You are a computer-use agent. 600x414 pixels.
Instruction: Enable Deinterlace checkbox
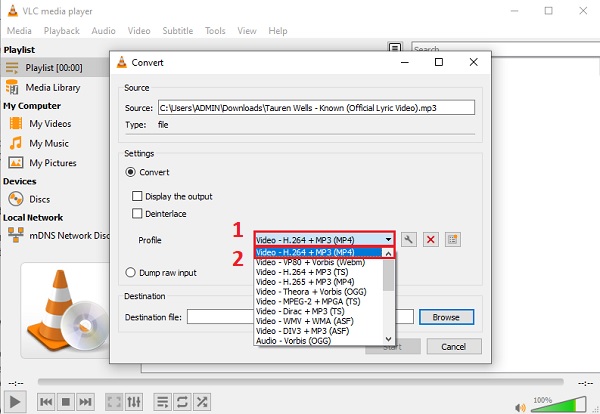(x=137, y=213)
